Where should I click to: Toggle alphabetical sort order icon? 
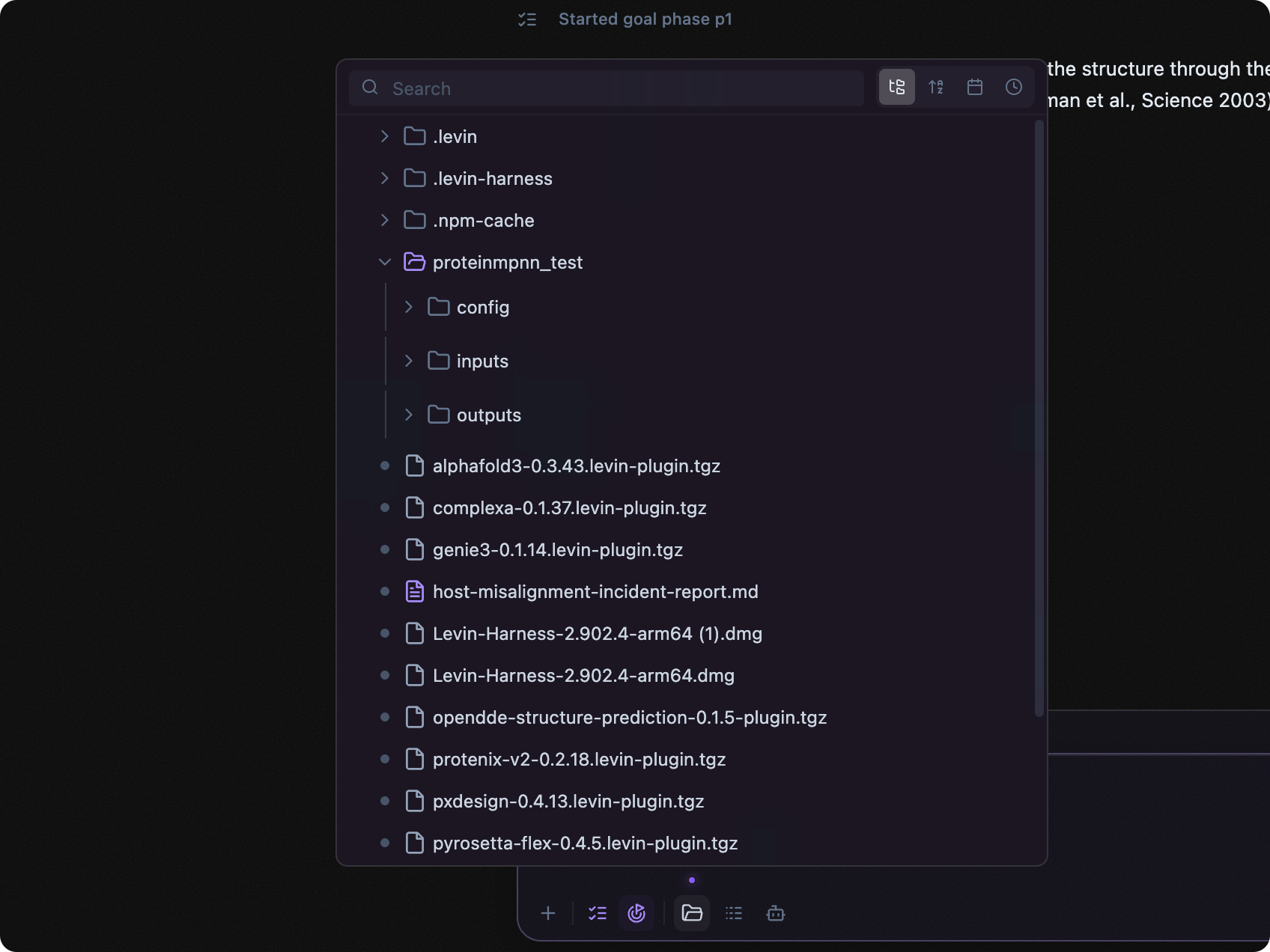pos(936,87)
